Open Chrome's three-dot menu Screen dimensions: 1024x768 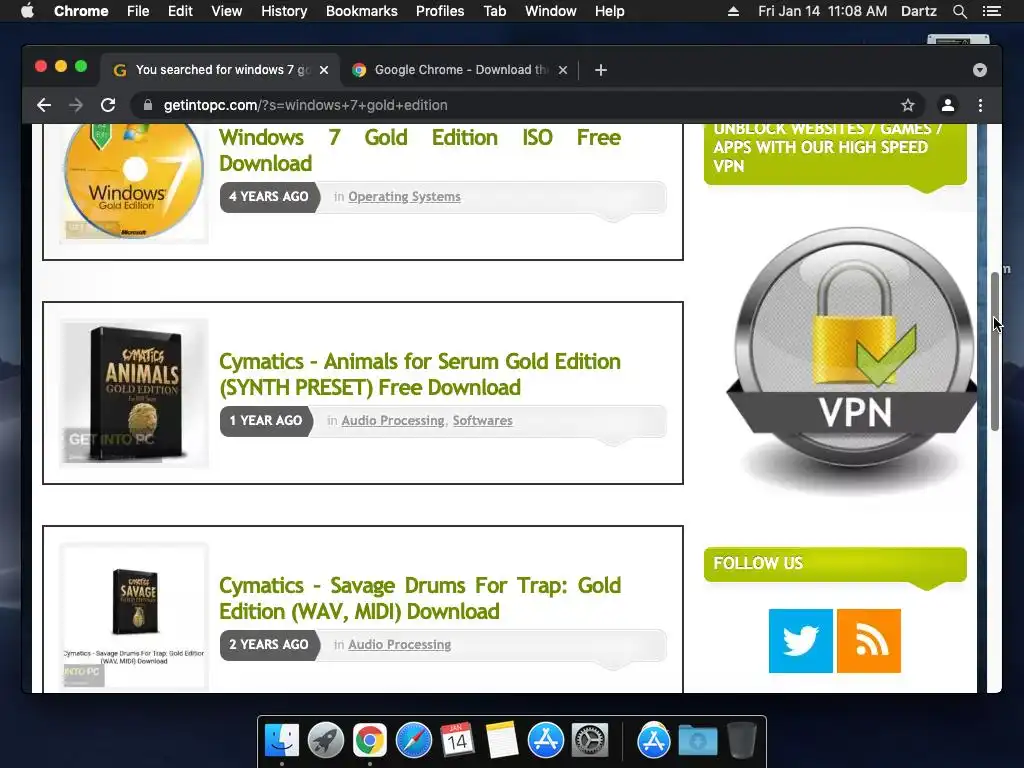(980, 105)
